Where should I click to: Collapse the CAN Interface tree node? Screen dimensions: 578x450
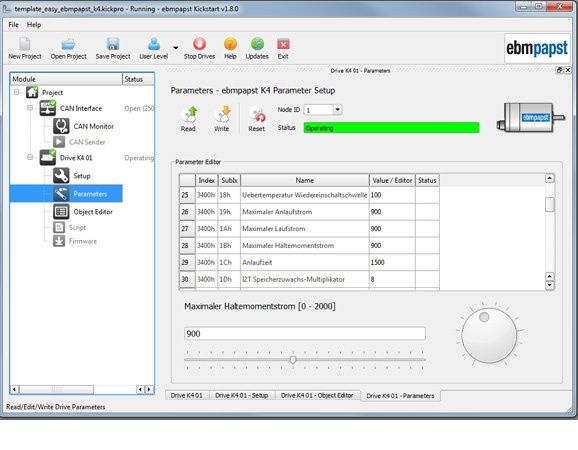coord(30,108)
